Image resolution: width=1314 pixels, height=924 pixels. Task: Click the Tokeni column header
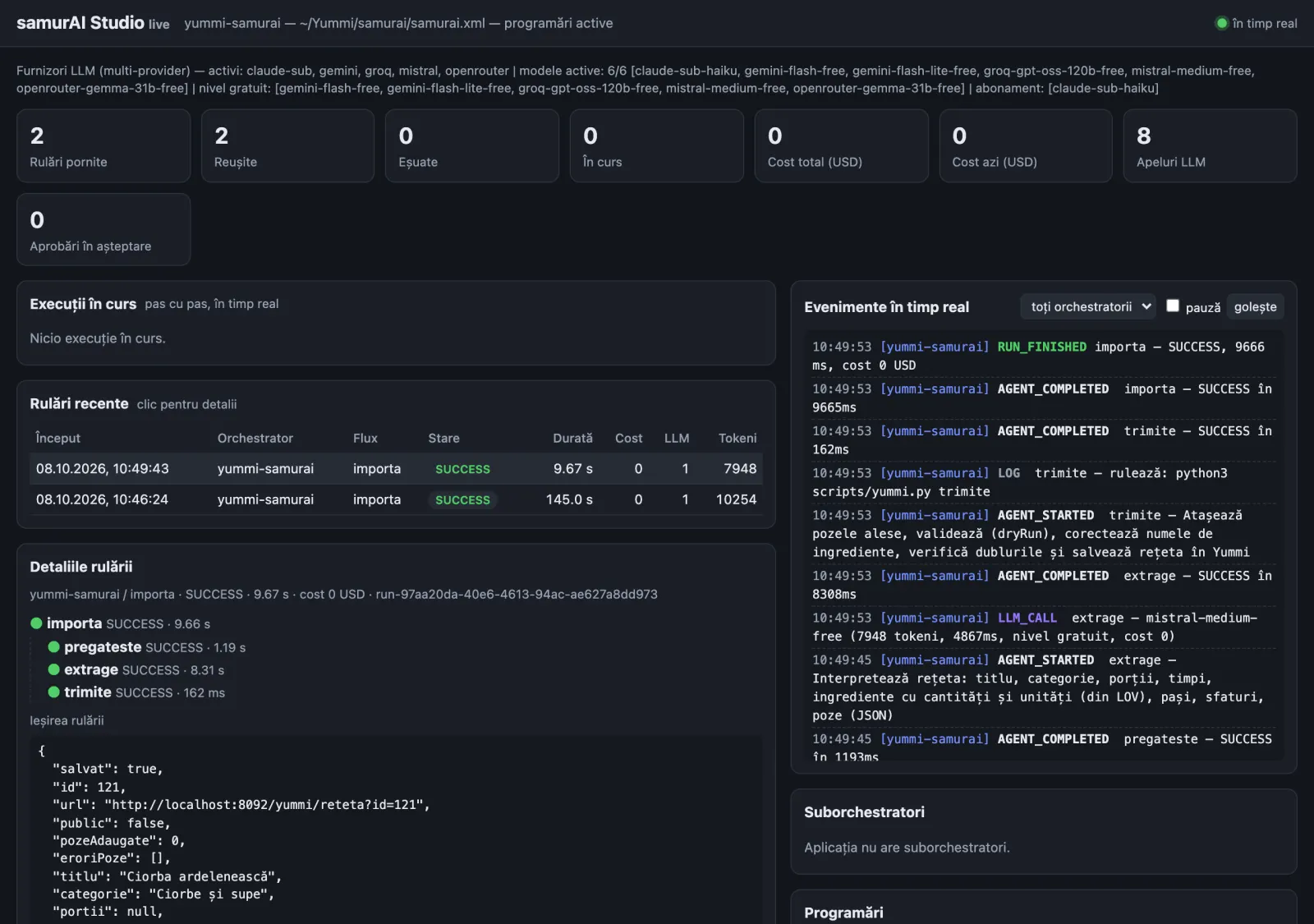pyautogui.click(x=737, y=439)
